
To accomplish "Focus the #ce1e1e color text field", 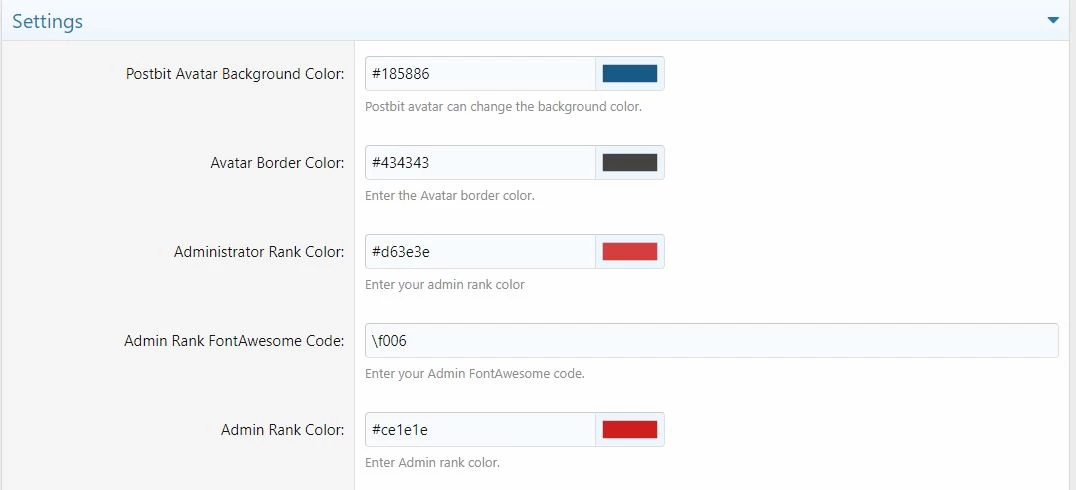I will click(480, 430).
